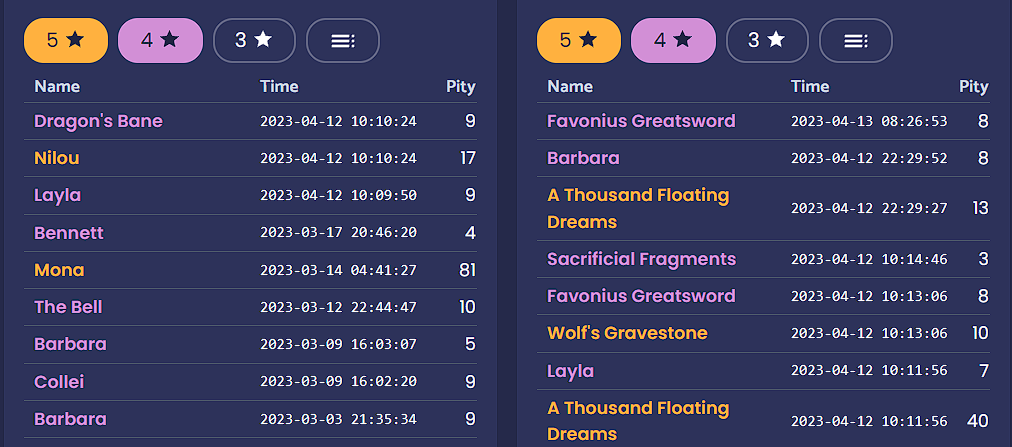Toggle the 5-star filter in left panel
The image size is (1012, 447).
pyautogui.click(x=66, y=40)
